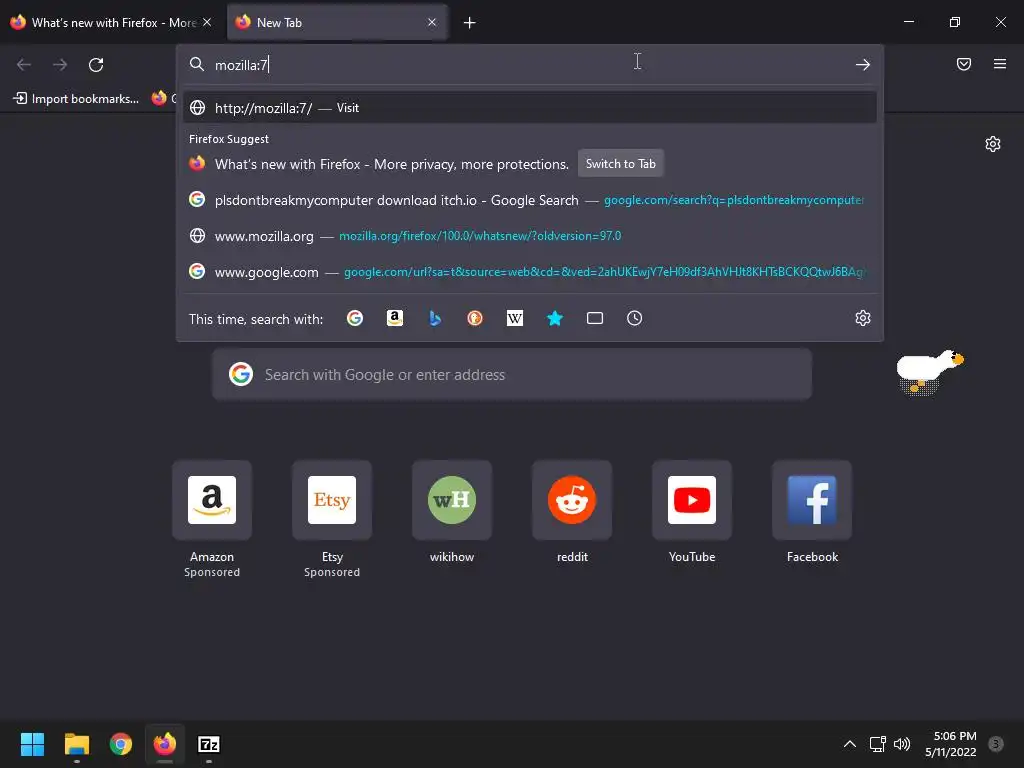Image resolution: width=1024 pixels, height=768 pixels.
Task: Search this time with Bing icon
Action: pos(435,318)
